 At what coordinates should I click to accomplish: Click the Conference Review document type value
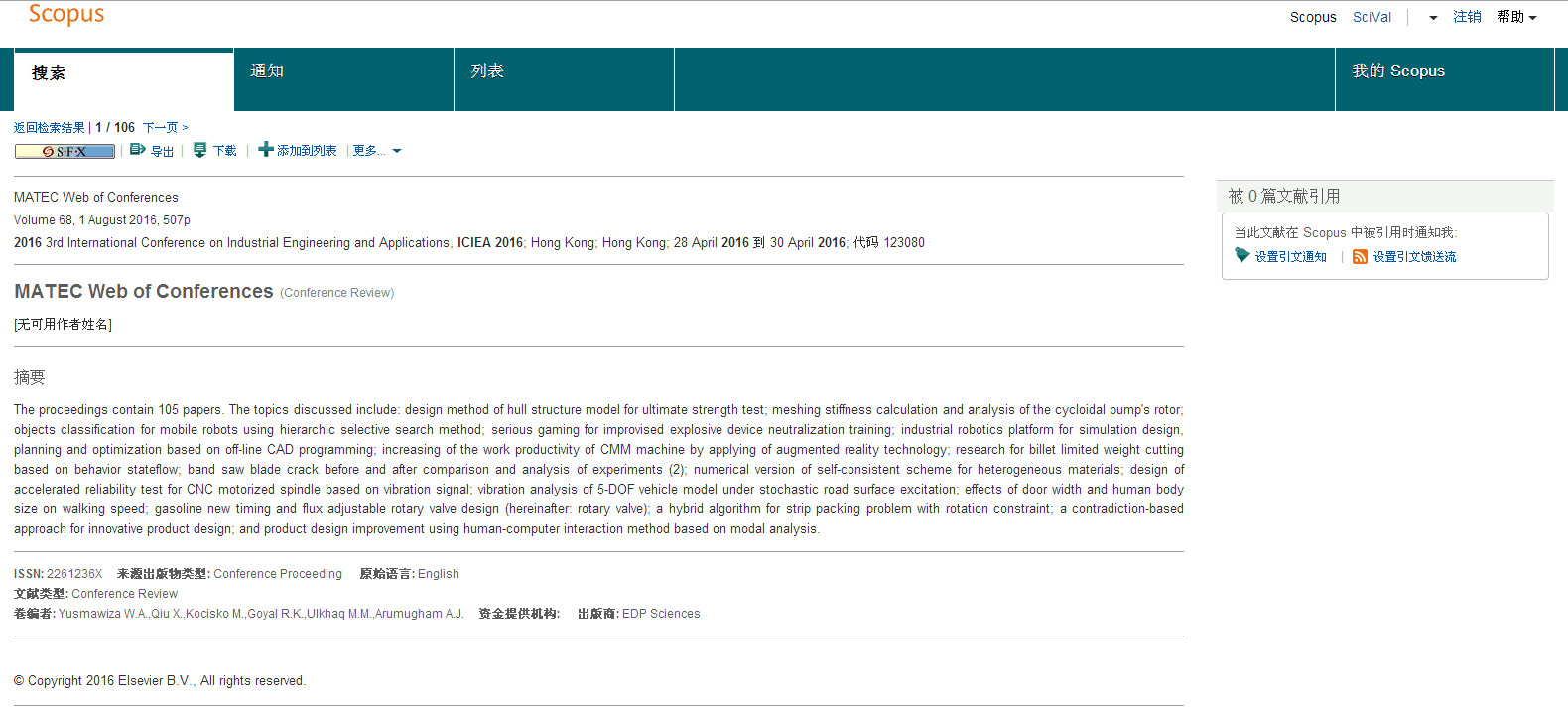pyautogui.click(x=125, y=594)
